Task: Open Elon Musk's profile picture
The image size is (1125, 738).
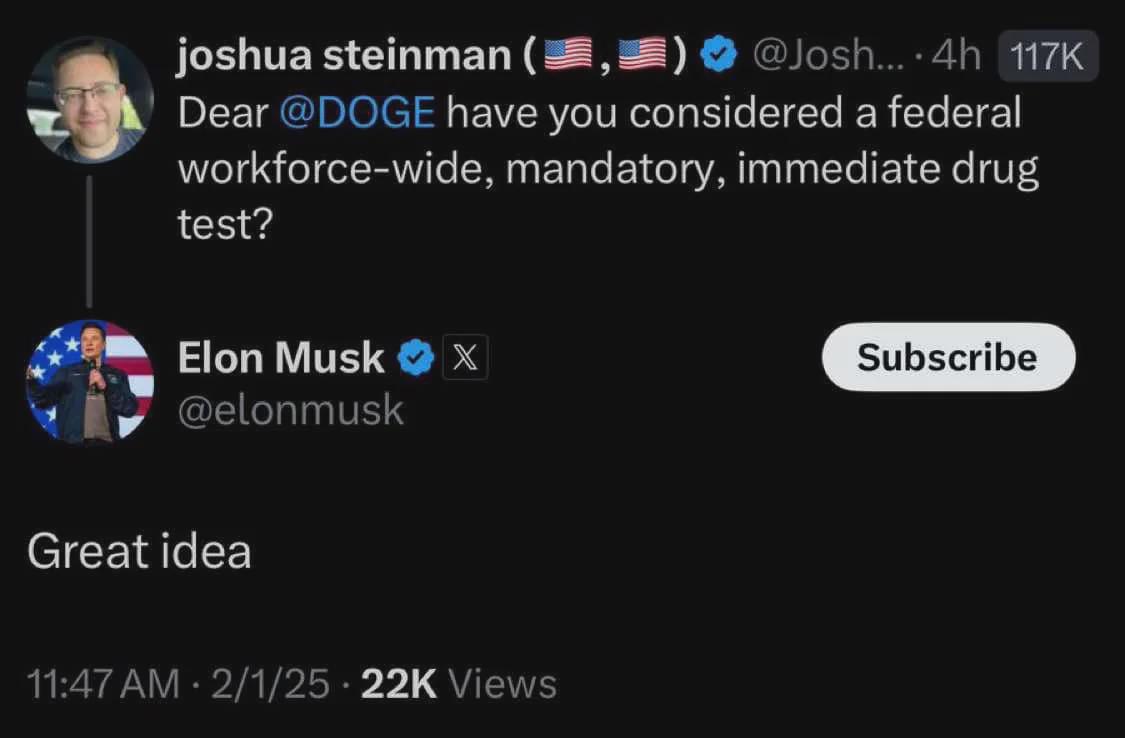Action: click(x=90, y=382)
